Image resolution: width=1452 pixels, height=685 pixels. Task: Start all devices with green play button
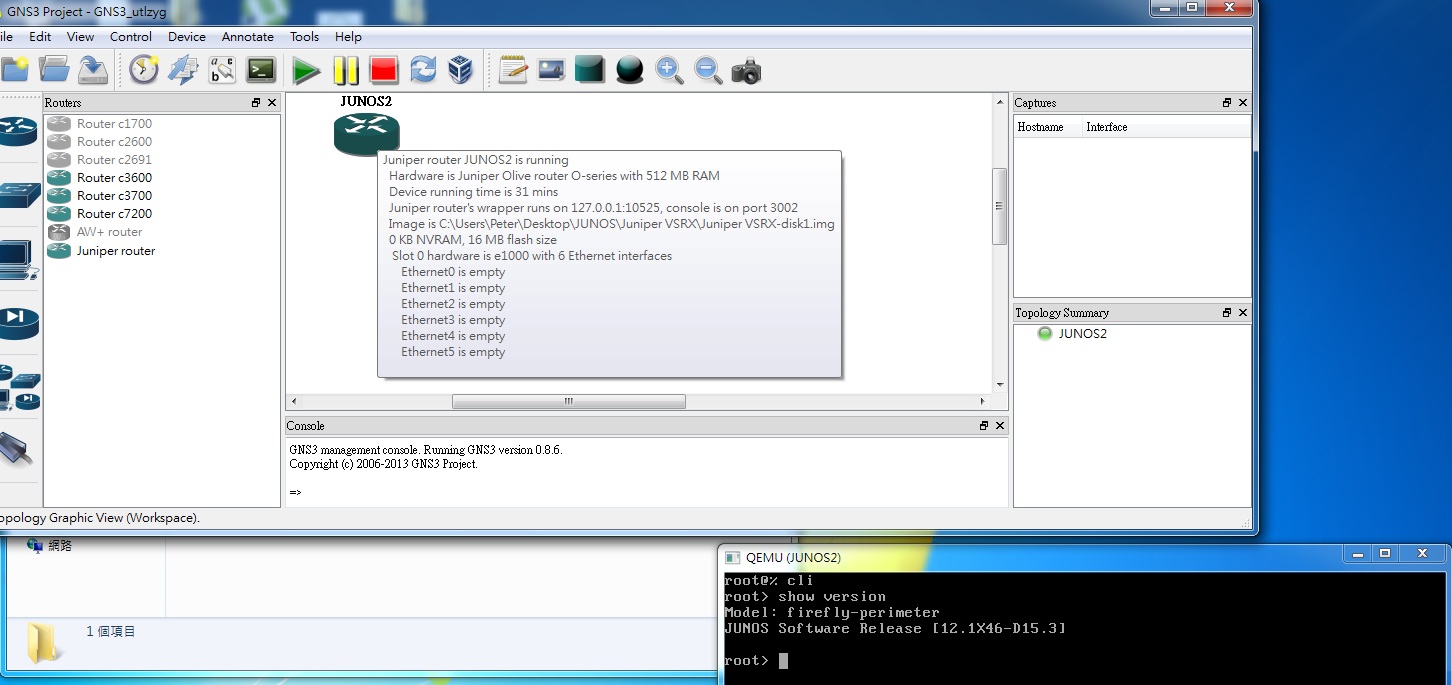(x=306, y=70)
